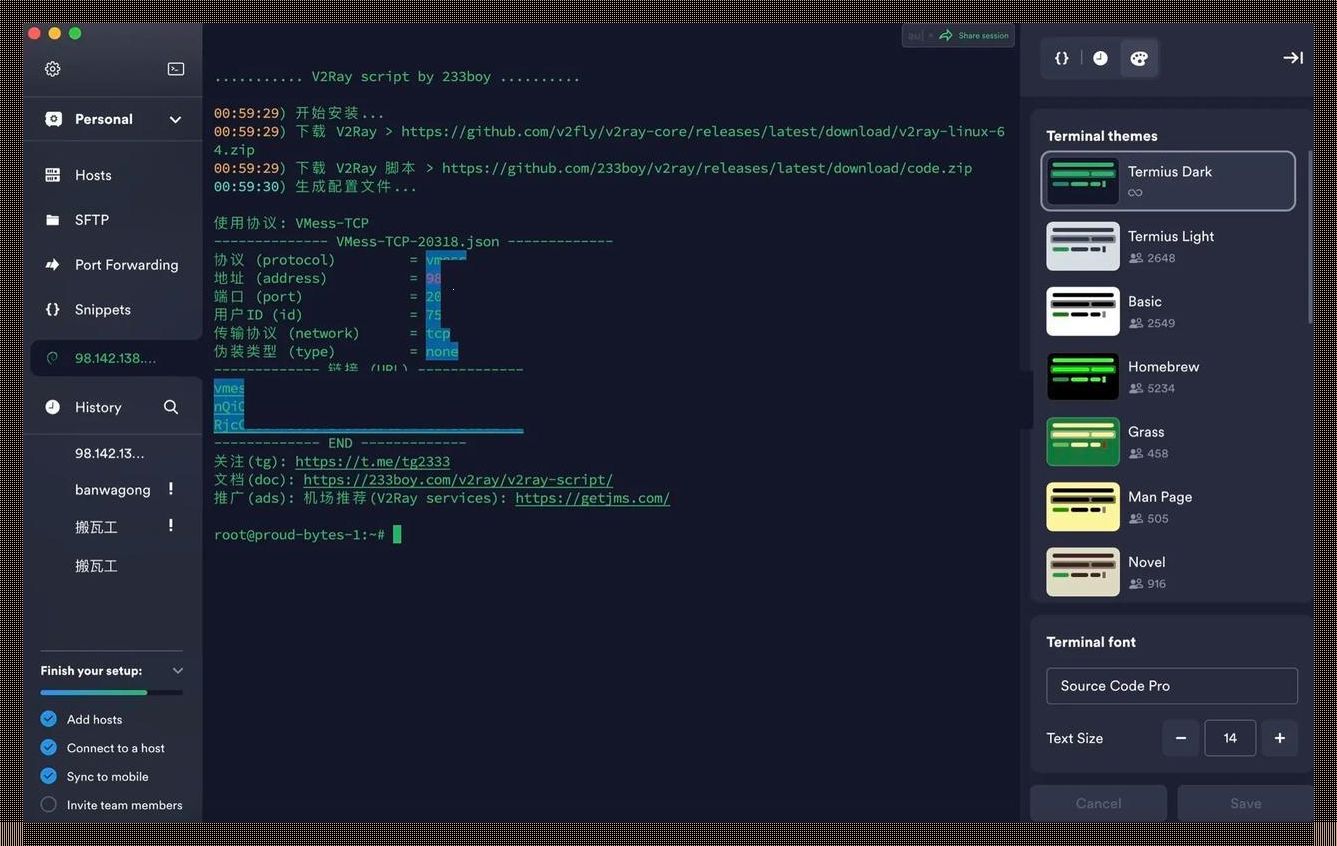Open the new terminal icon in sidebar
Screen dimensions: 1337x846
click(x=176, y=69)
